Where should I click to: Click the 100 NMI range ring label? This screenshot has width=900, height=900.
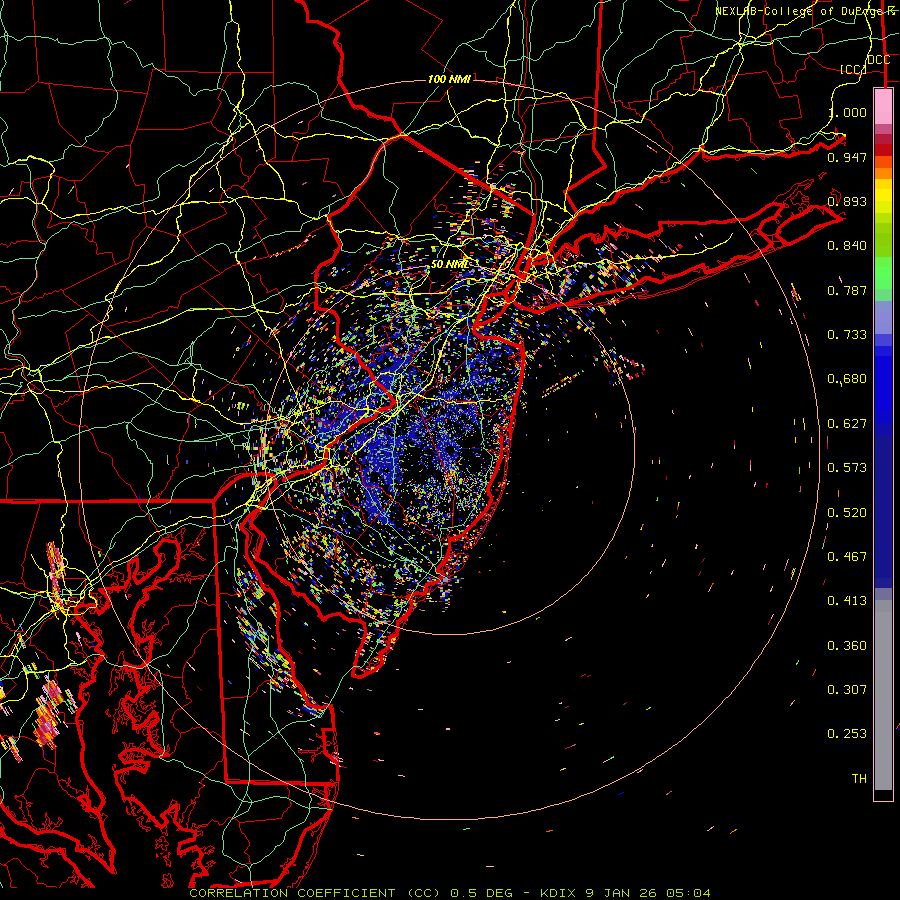tap(449, 79)
